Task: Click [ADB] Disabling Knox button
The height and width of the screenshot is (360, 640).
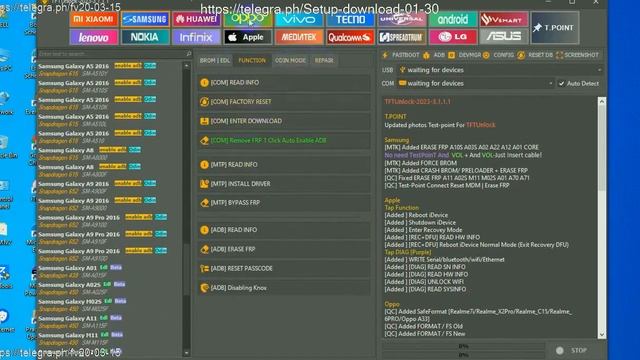Action: tap(284, 288)
